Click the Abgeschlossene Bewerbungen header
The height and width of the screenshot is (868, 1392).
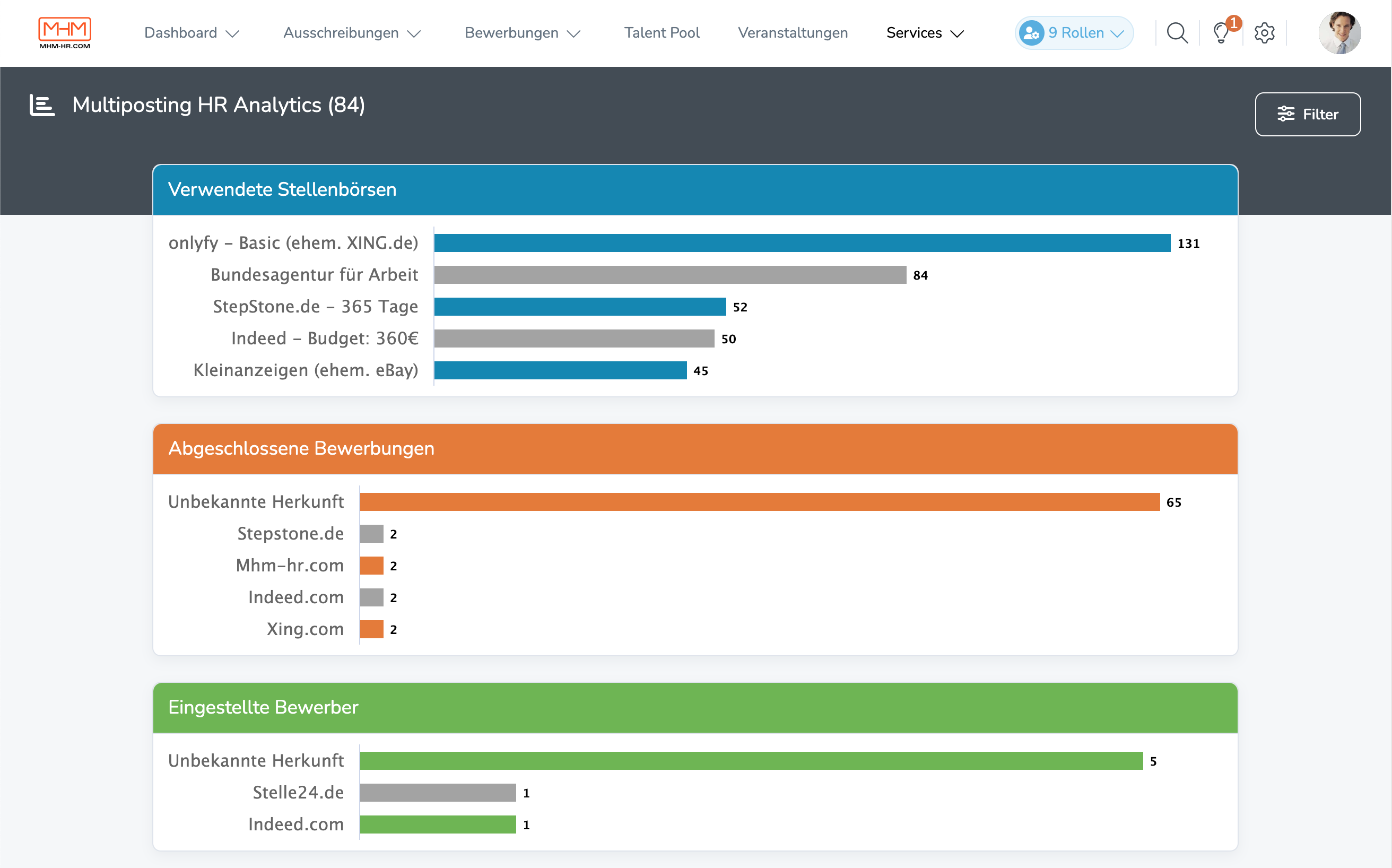click(x=695, y=448)
